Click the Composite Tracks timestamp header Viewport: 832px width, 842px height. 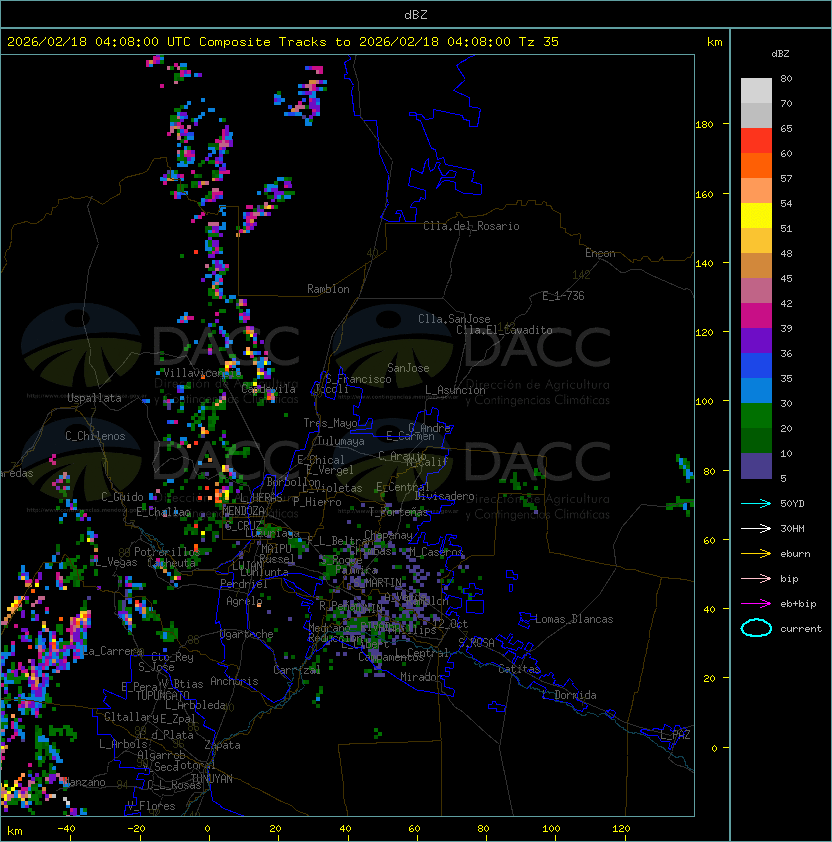click(283, 42)
